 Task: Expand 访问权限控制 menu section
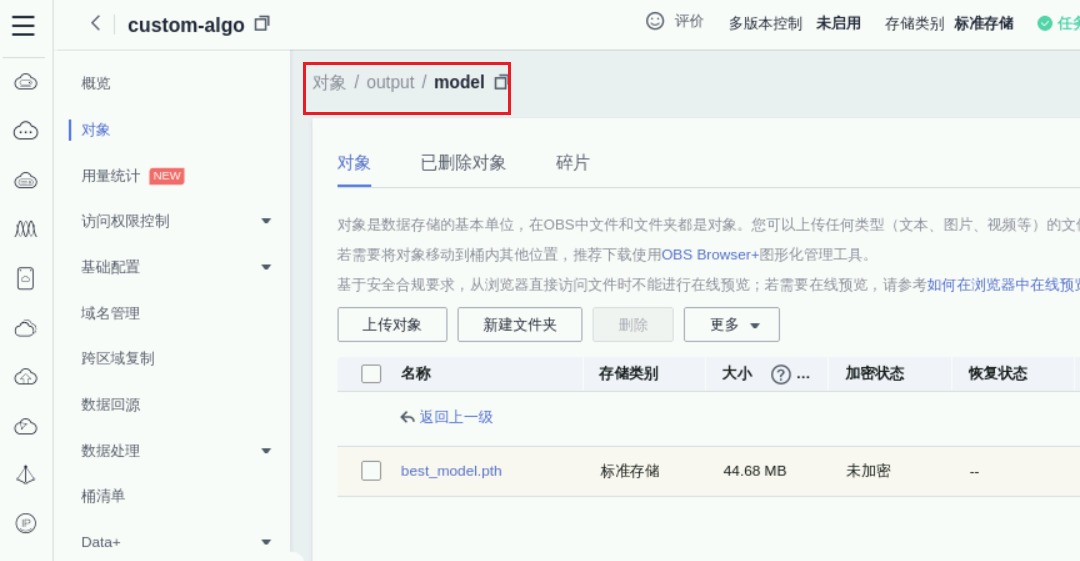point(266,221)
